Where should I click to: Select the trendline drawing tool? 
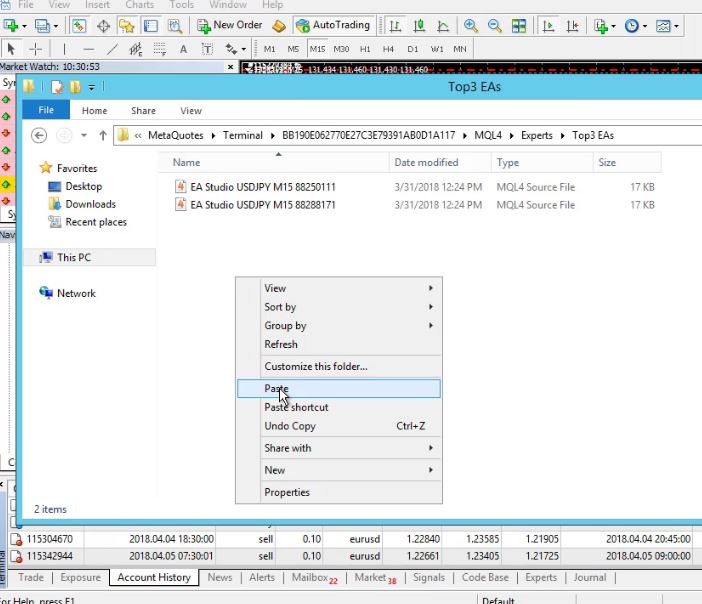112,48
